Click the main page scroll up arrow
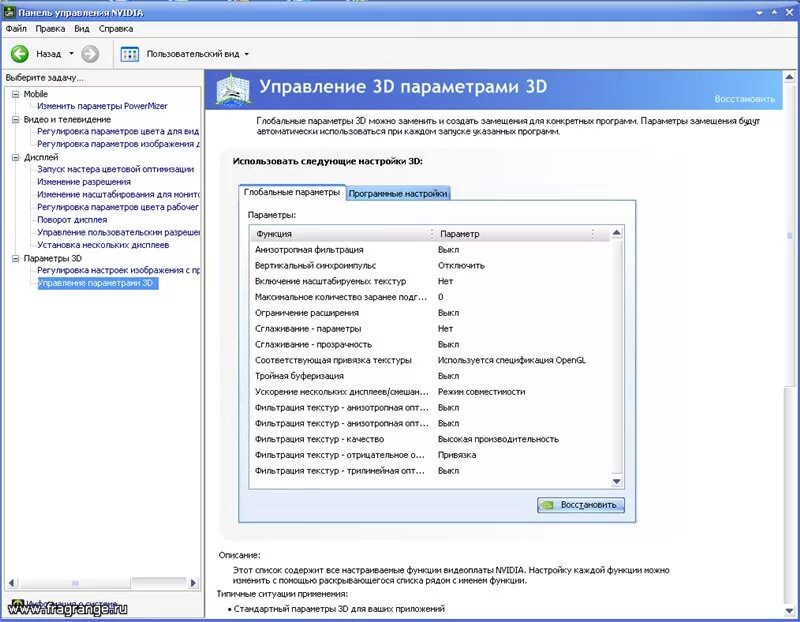 (x=789, y=78)
